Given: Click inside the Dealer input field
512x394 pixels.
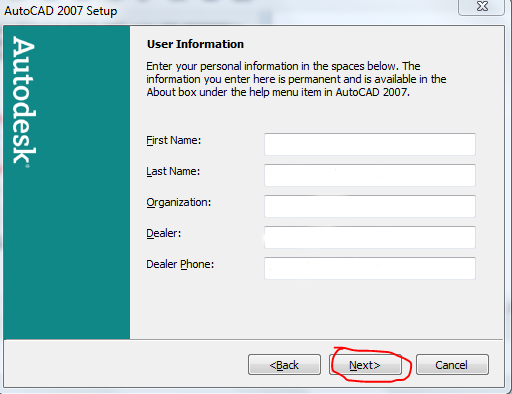Looking at the screenshot, I should [370, 237].
